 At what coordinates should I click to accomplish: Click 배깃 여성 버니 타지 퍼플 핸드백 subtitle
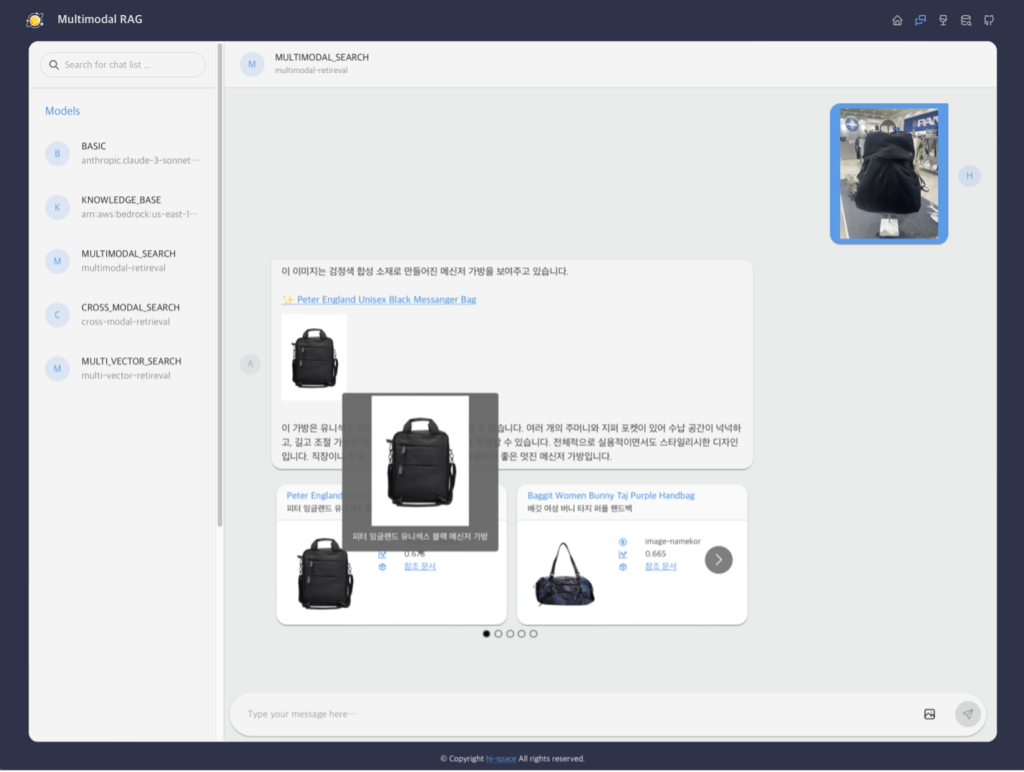point(580,508)
